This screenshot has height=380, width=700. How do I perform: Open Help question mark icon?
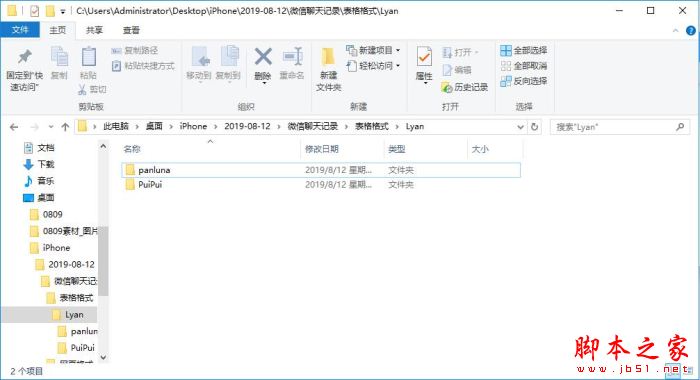(x=691, y=30)
